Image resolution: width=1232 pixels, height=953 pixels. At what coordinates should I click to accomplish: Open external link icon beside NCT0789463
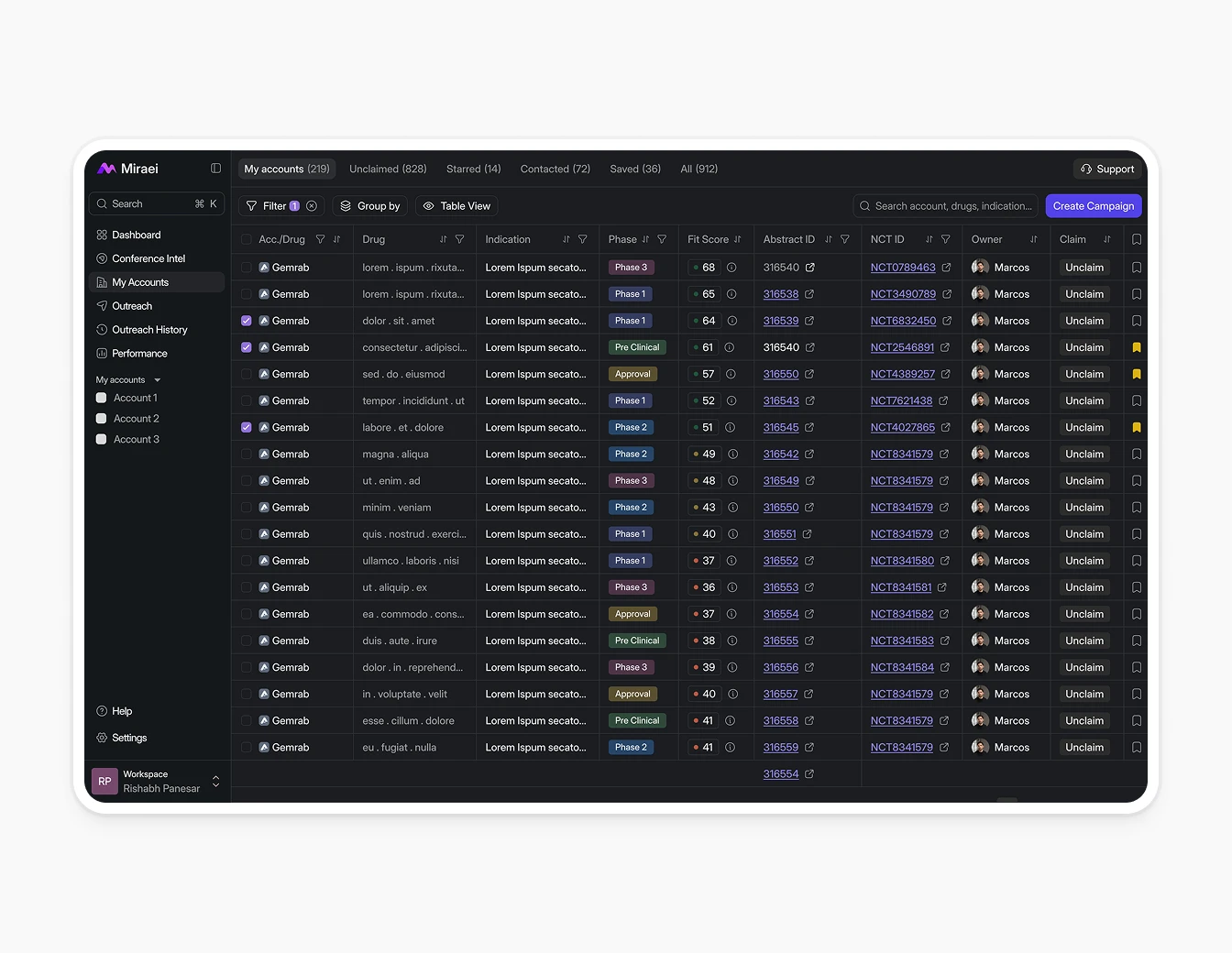[947, 268]
